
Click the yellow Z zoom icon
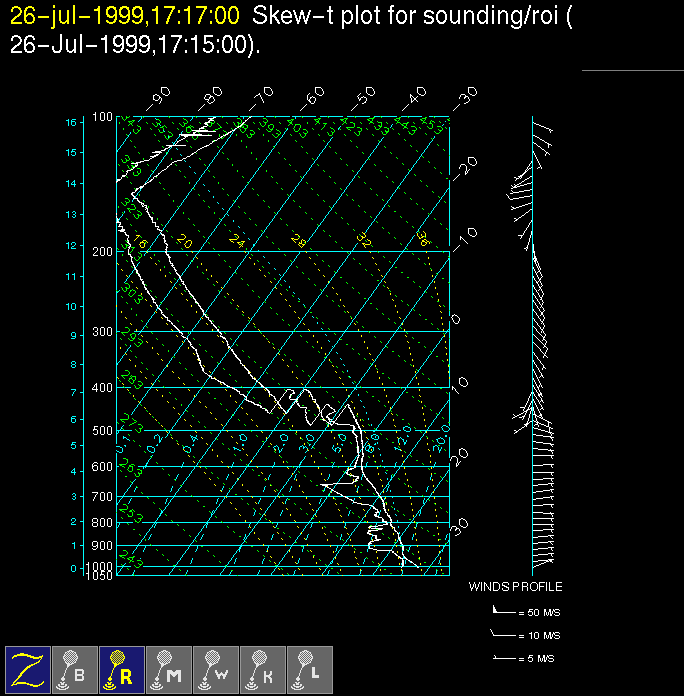(x=29, y=670)
